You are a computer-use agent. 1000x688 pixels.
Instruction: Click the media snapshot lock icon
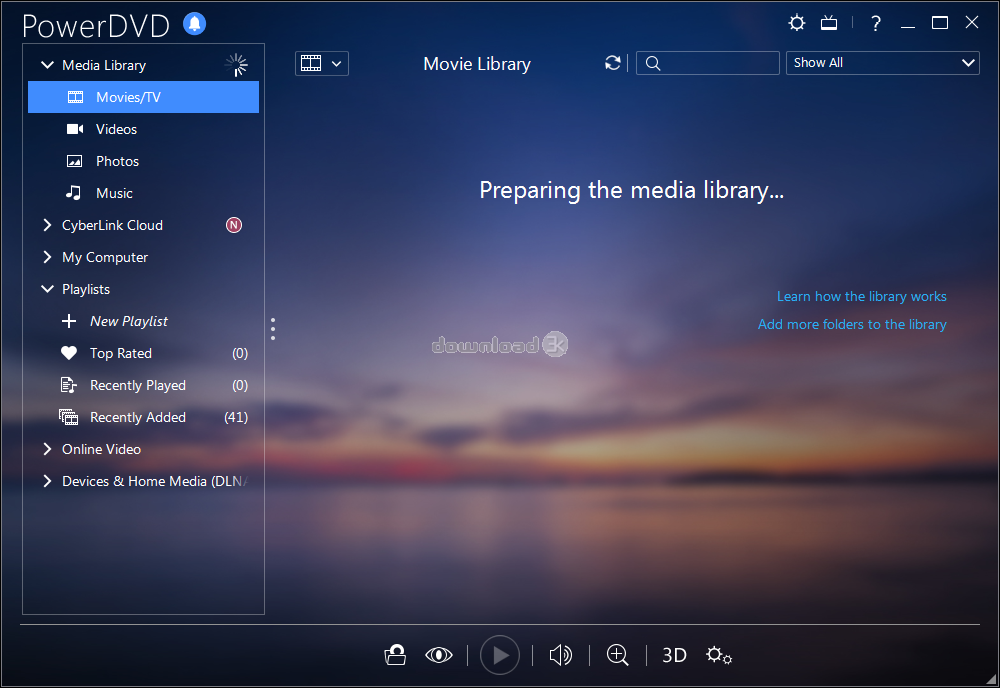click(395, 655)
